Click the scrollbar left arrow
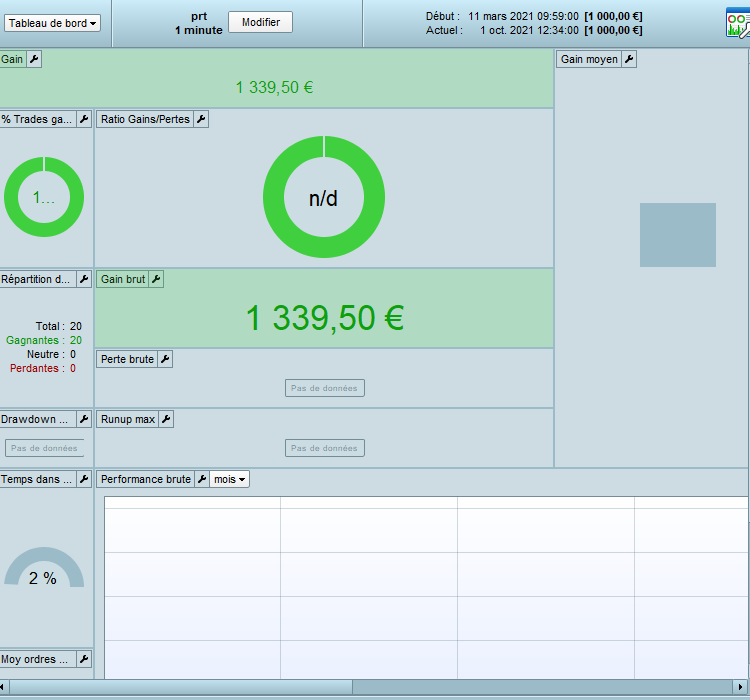Image resolution: width=750 pixels, height=700 pixels. (x=3, y=687)
